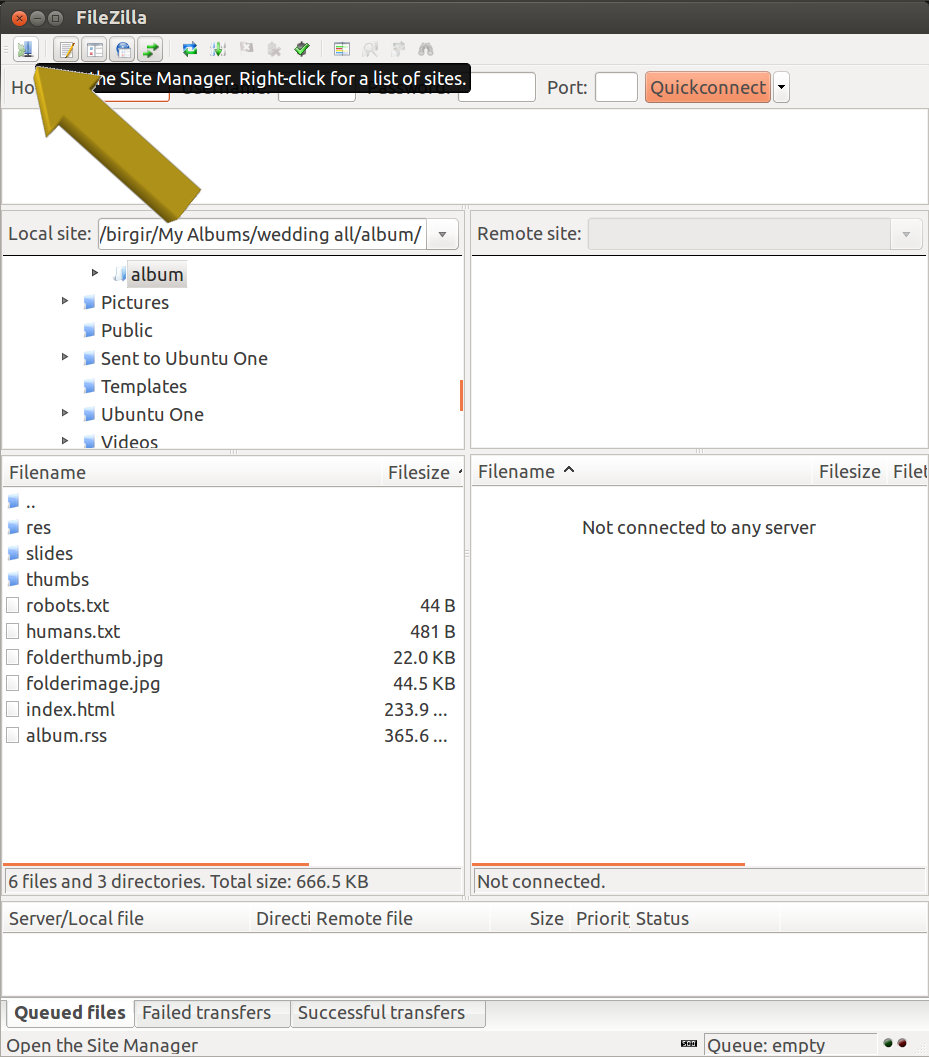
Task: Expand the Pictures folder in the tree
Action: pyautogui.click(x=65, y=302)
